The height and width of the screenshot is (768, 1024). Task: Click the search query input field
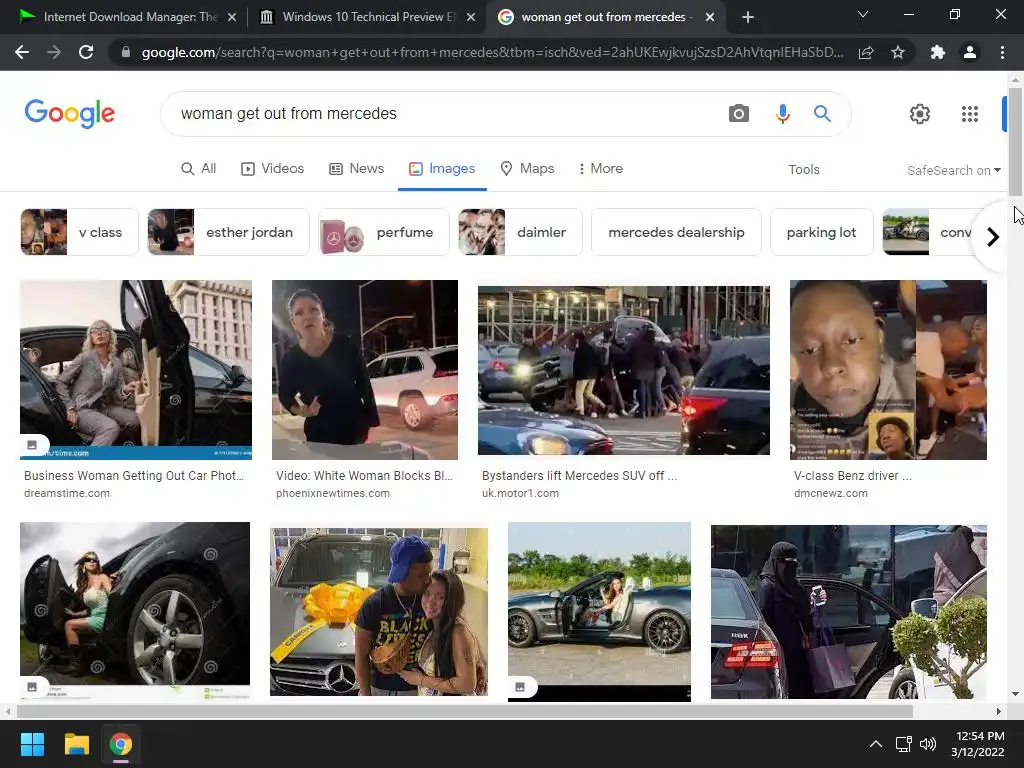444,114
